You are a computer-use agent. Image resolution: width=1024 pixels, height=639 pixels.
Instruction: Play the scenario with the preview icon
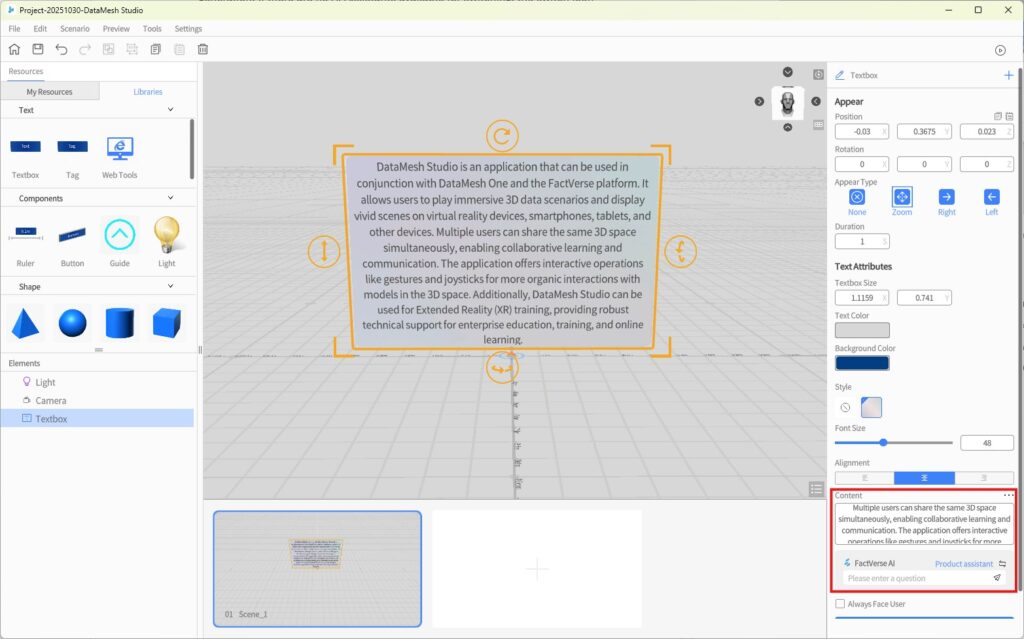pyautogui.click(x=1000, y=50)
